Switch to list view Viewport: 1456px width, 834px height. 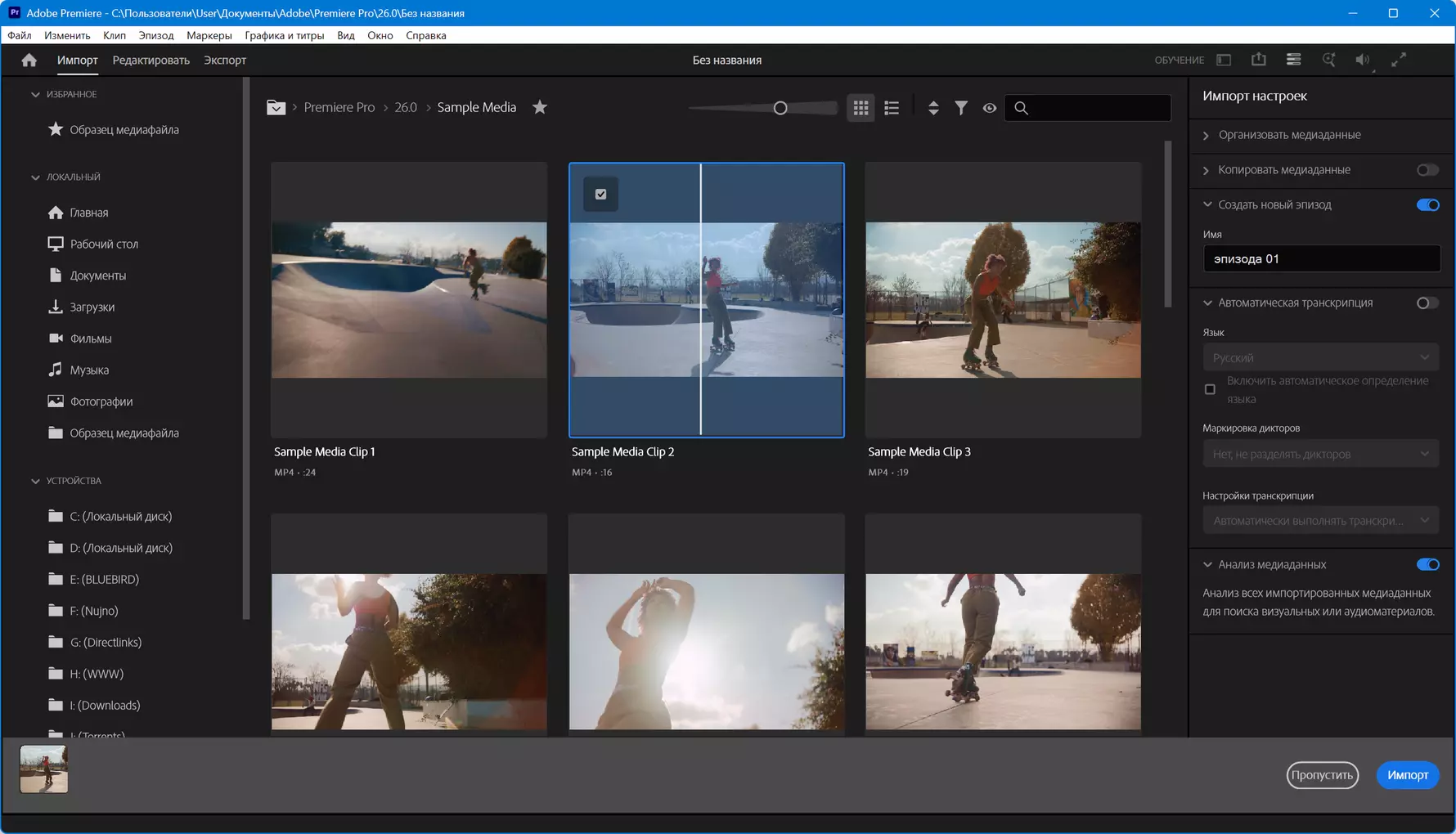point(892,107)
